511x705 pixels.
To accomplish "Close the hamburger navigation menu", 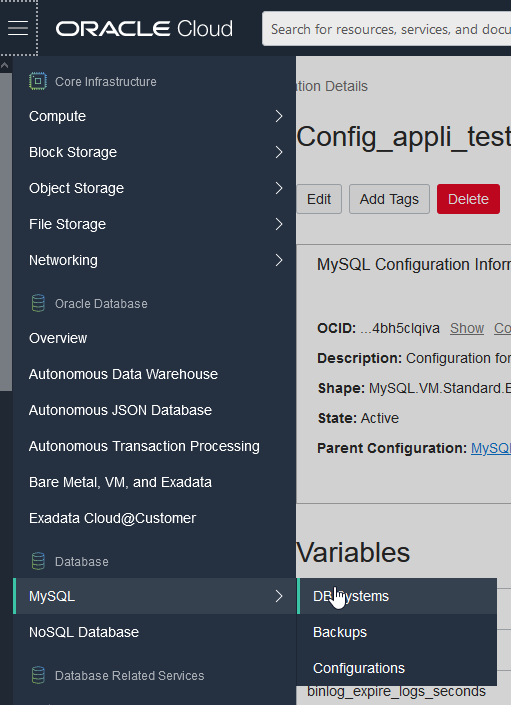I will pos(18,28).
